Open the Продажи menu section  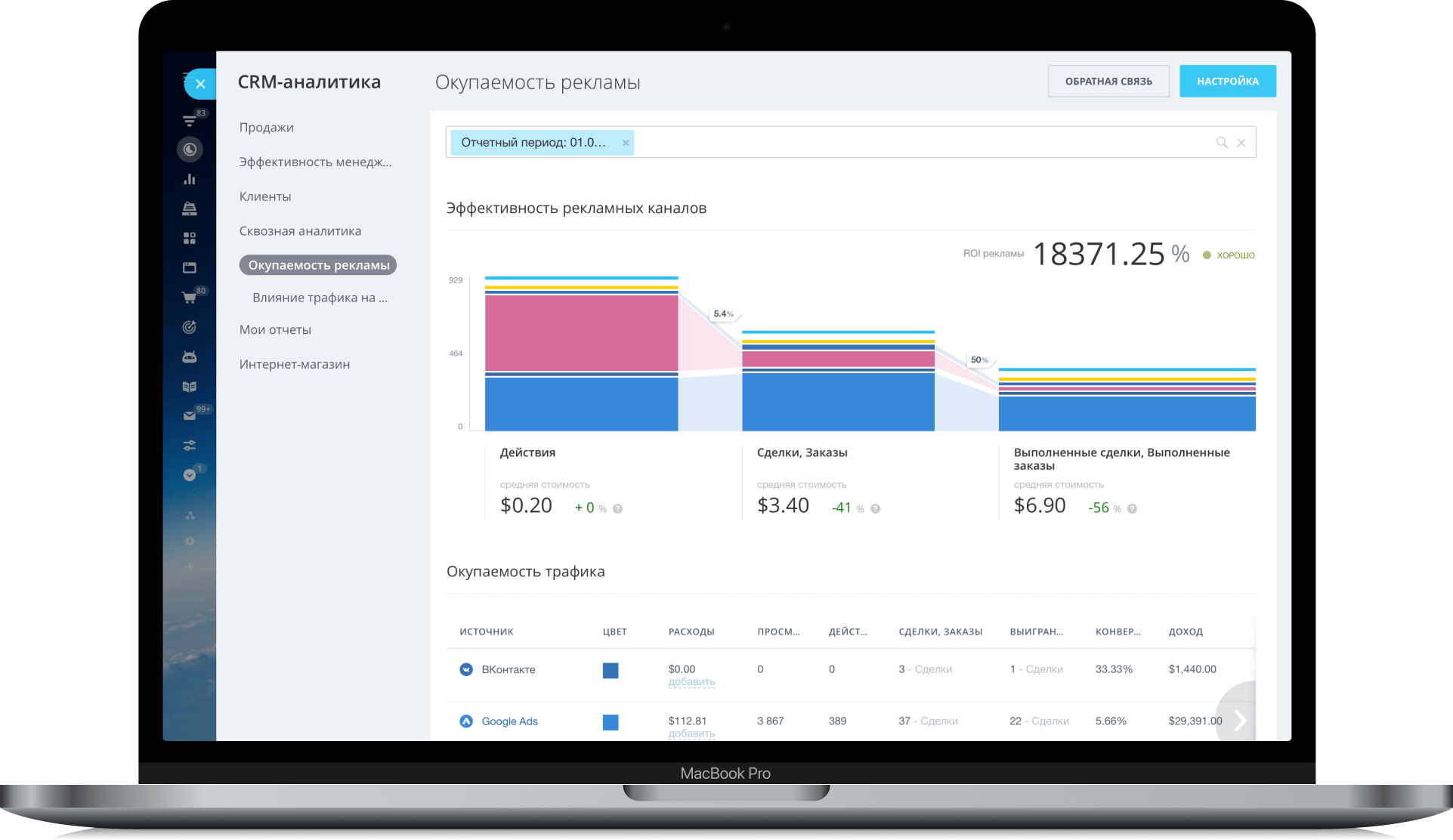pos(267,128)
